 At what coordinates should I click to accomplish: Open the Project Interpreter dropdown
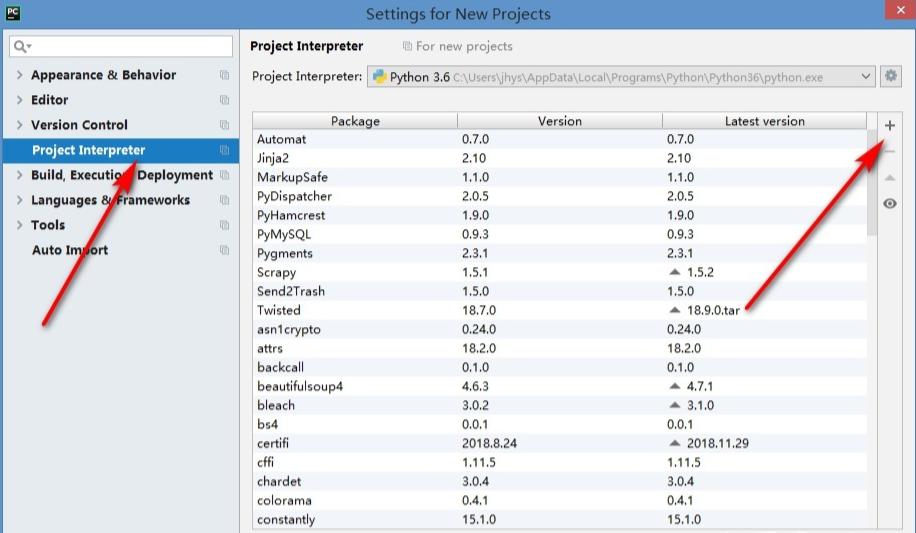(865, 76)
